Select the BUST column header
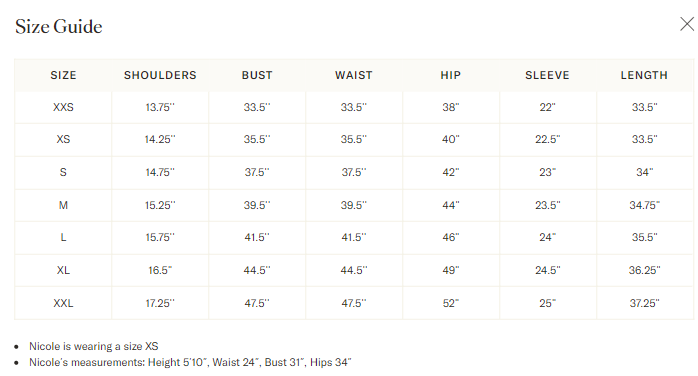Image resolution: width=698 pixels, height=376 pixels. (257, 75)
